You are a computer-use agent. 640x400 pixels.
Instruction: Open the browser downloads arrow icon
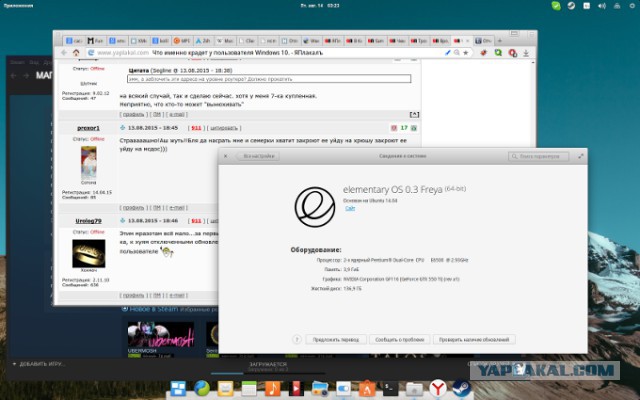(526, 53)
